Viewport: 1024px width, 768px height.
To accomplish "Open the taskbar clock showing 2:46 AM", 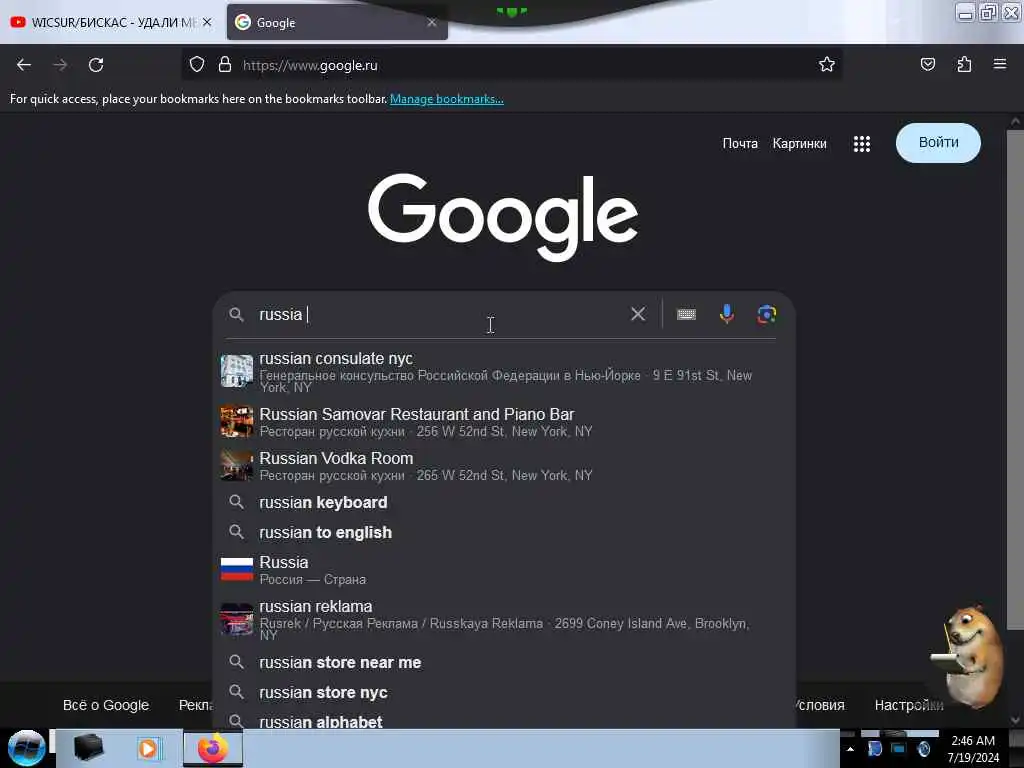I will point(973,748).
